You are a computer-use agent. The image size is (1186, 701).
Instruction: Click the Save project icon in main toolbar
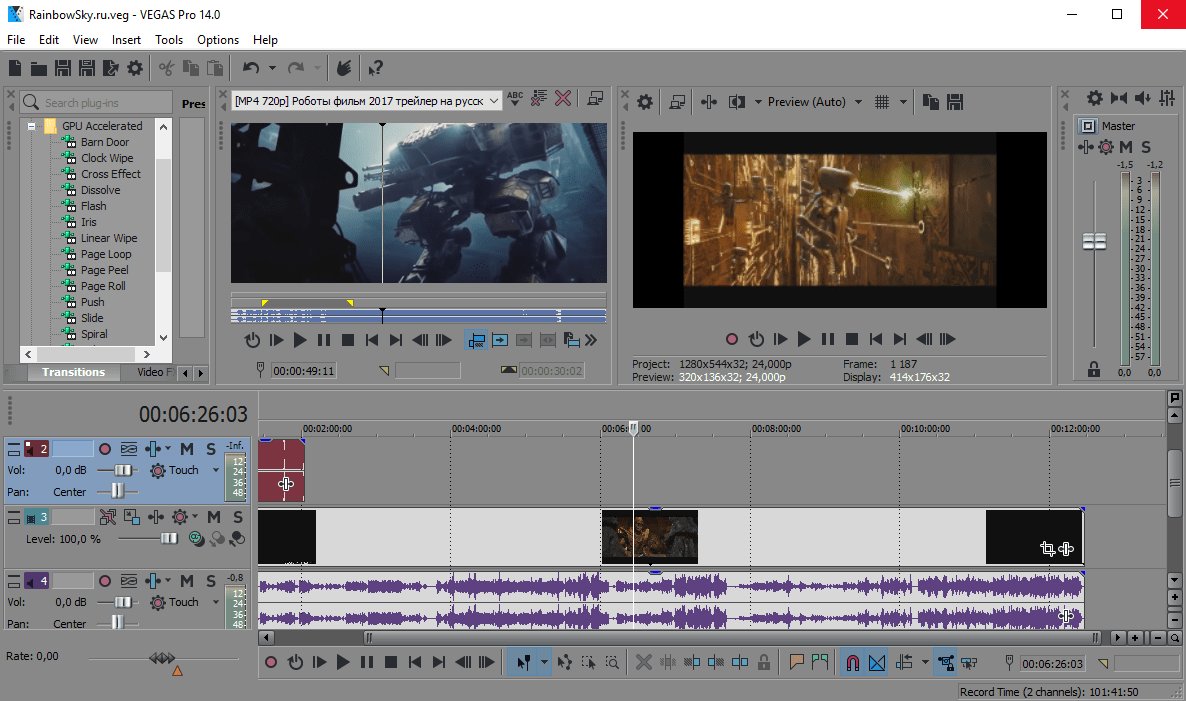[63, 68]
